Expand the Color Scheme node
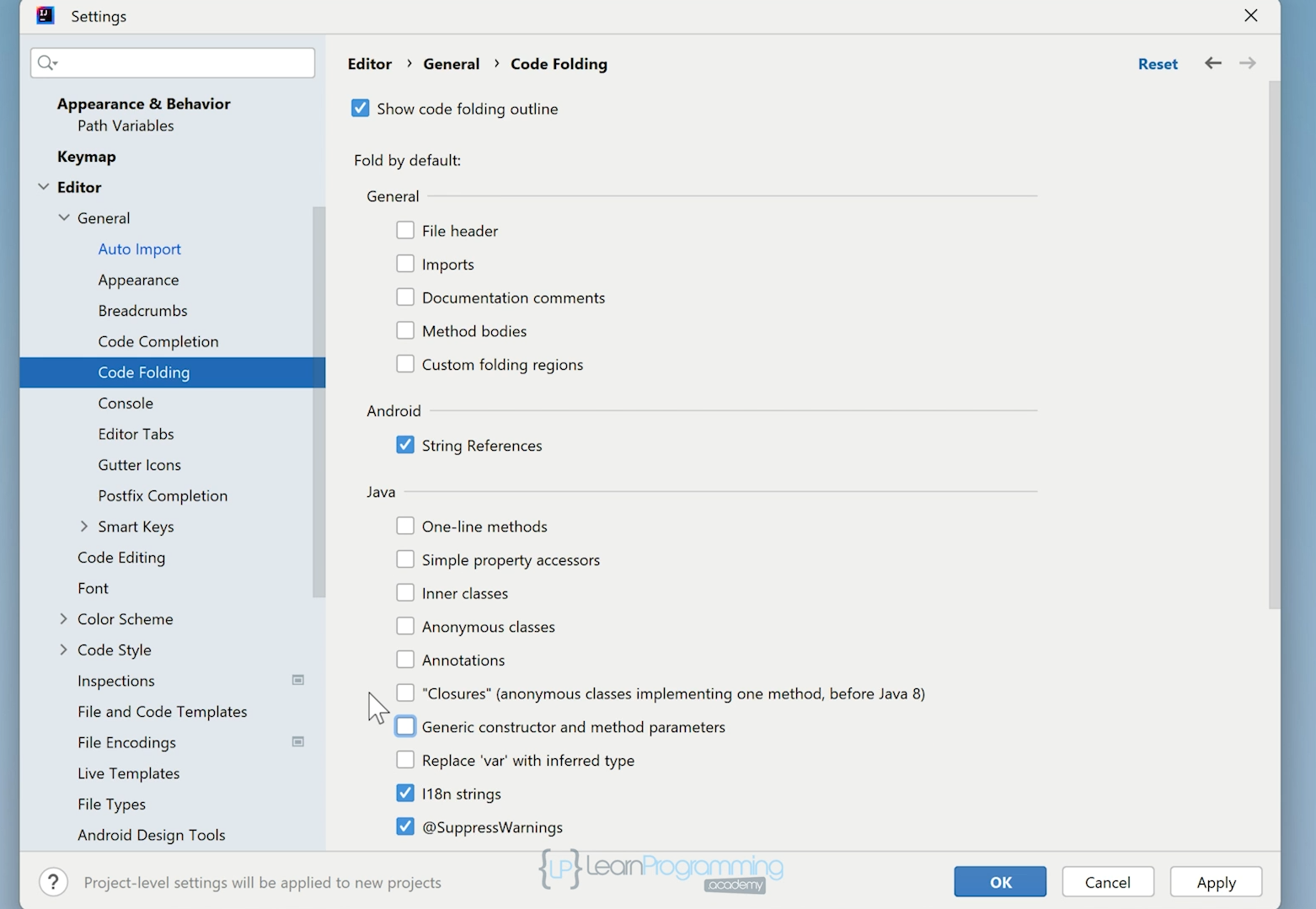1316x909 pixels. [64, 618]
